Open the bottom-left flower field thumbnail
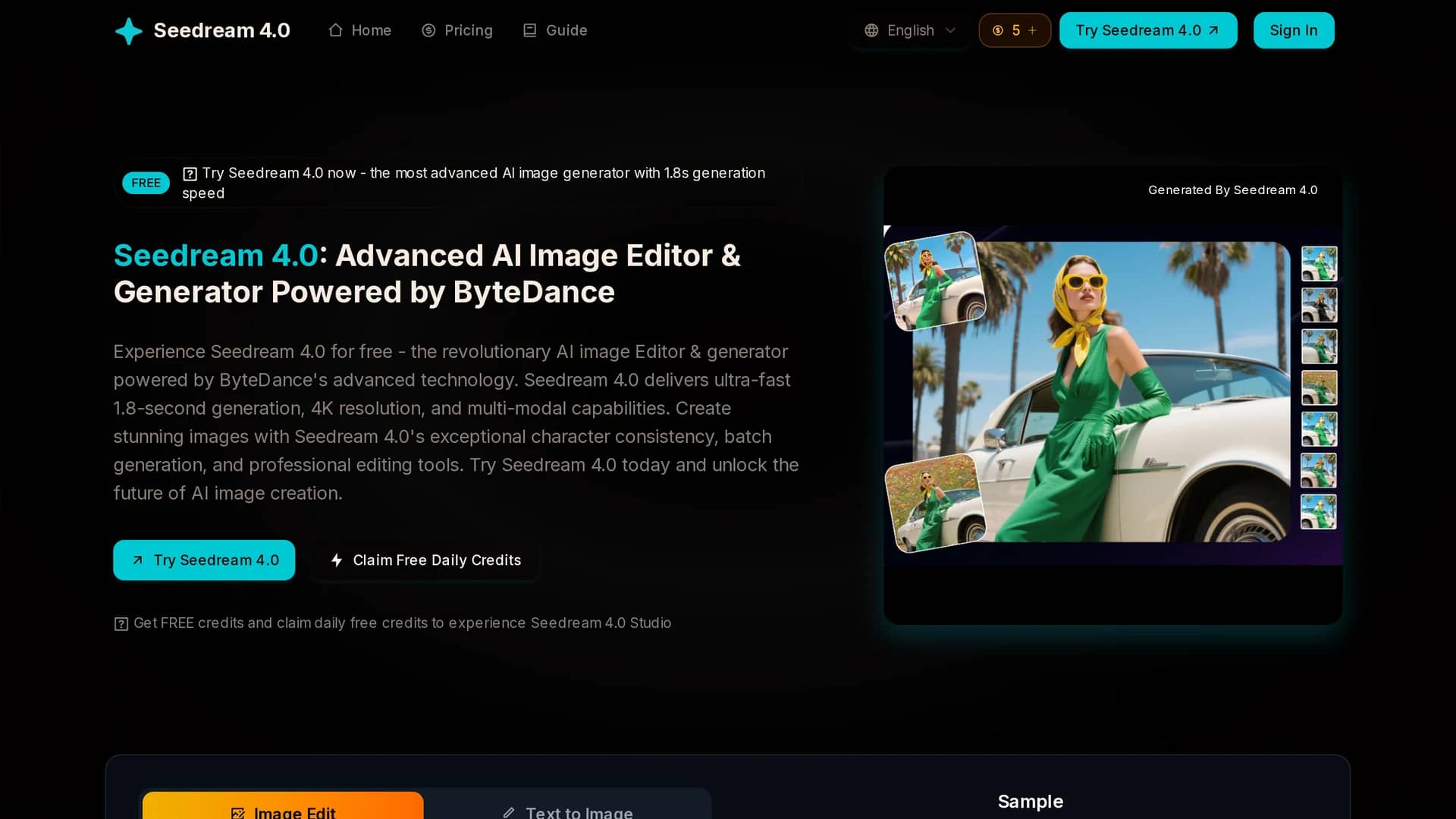 [935, 504]
